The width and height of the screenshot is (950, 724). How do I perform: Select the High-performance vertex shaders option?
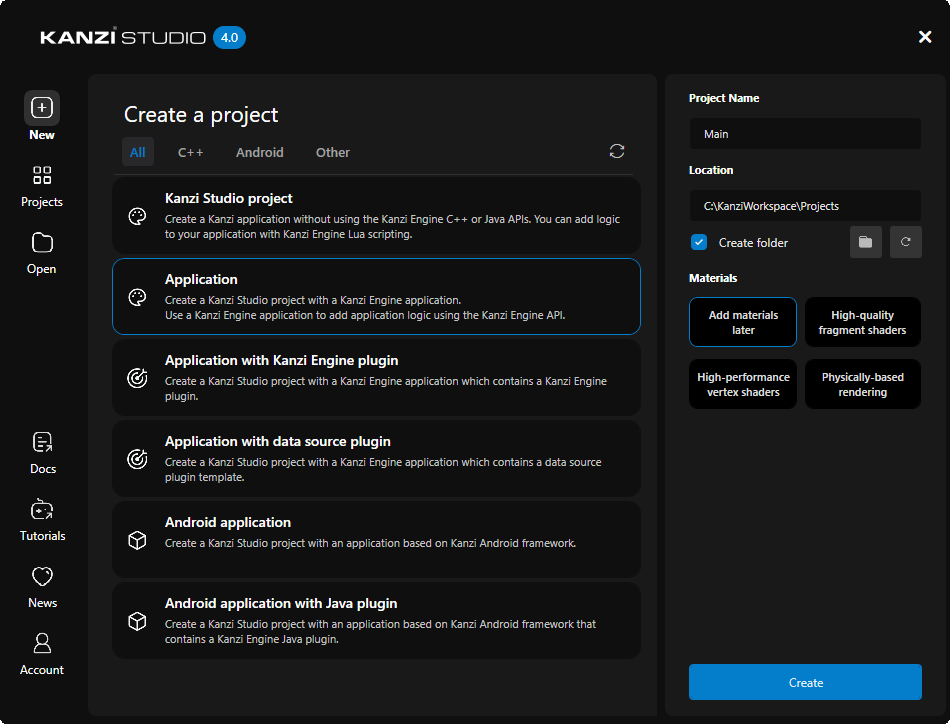pyautogui.click(x=742, y=383)
